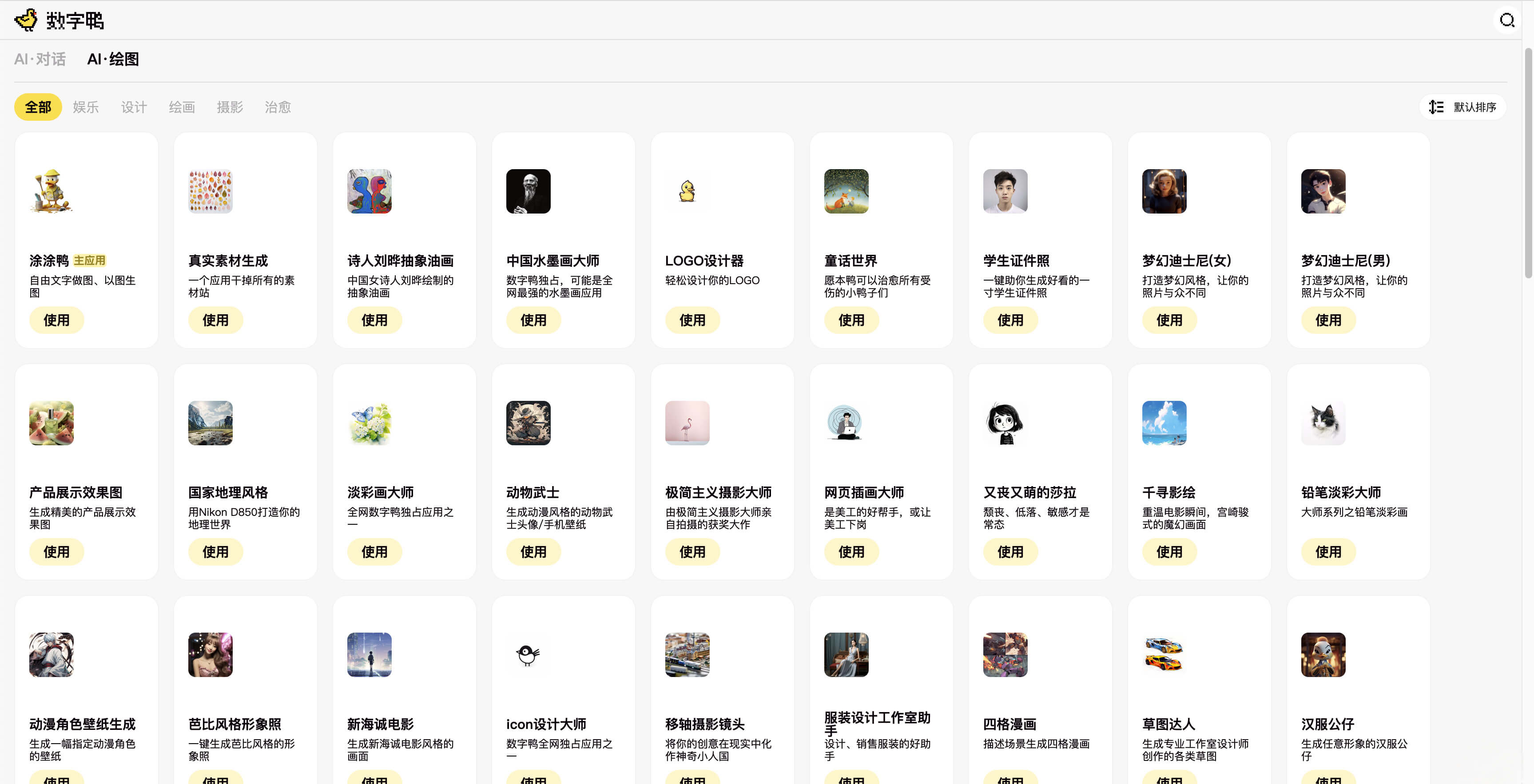Click the 数字鸭 duck logo
The image size is (1534, 784).
pos(26,20)
